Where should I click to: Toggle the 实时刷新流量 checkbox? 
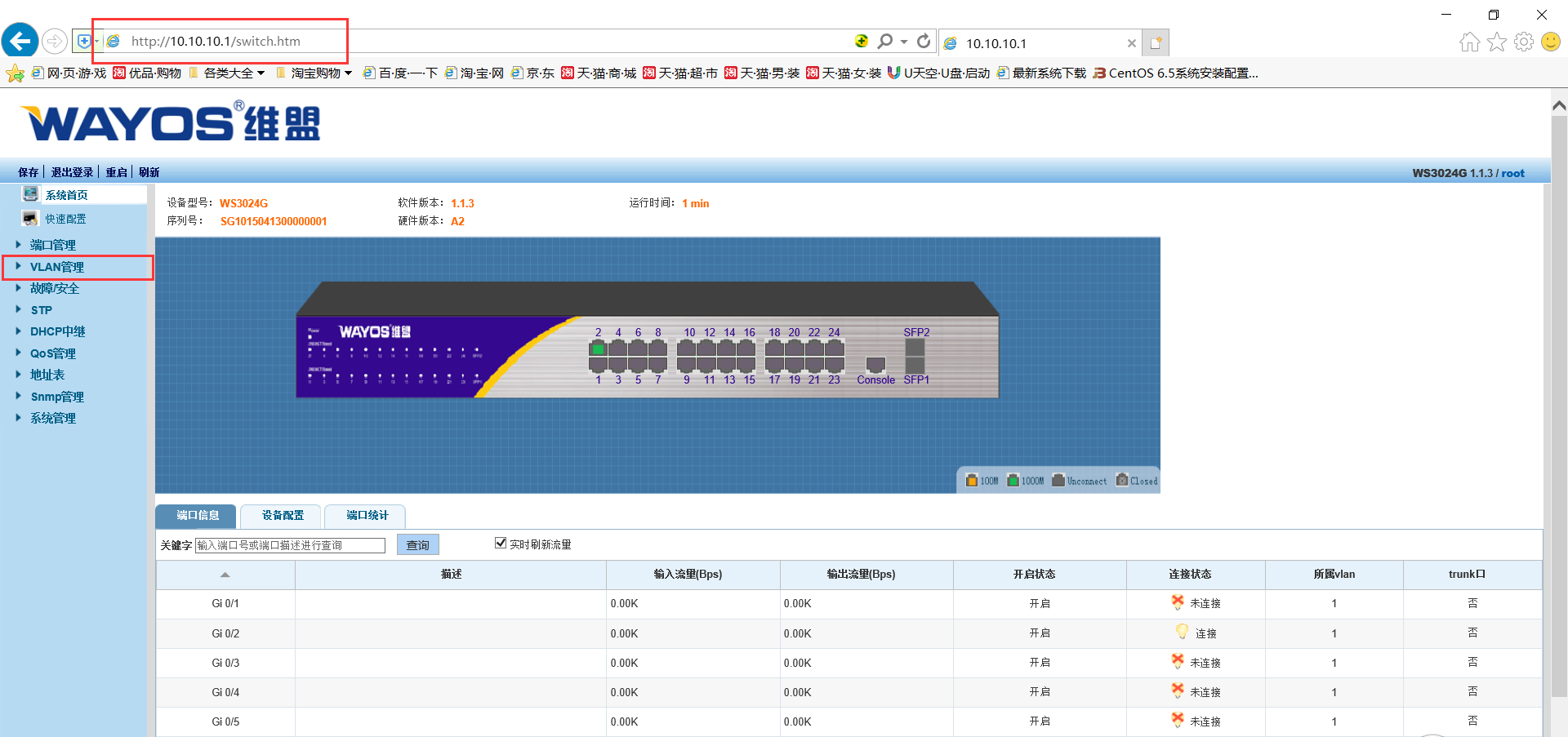(501, 543)
